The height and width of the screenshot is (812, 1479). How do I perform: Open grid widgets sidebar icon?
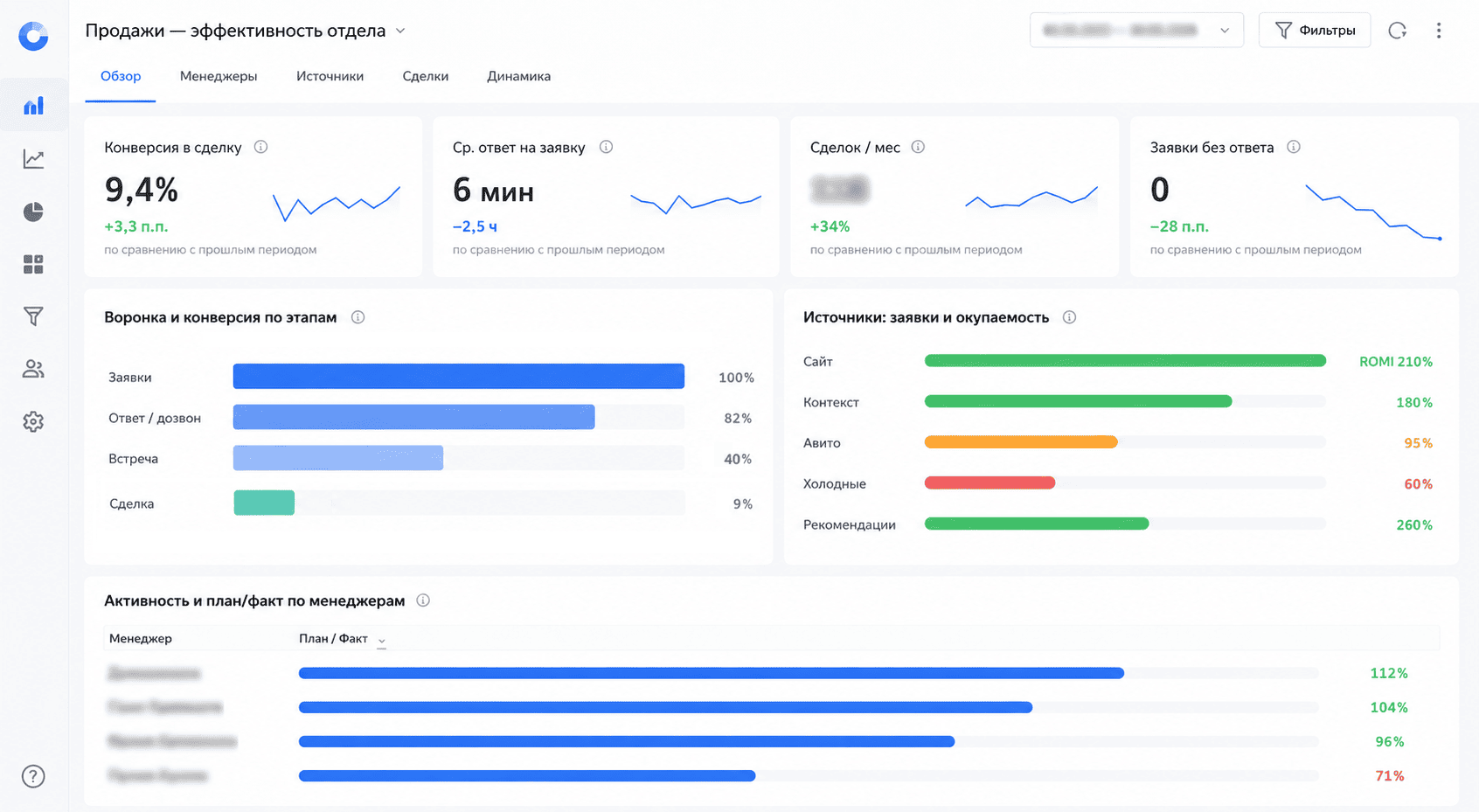[33, 264]
